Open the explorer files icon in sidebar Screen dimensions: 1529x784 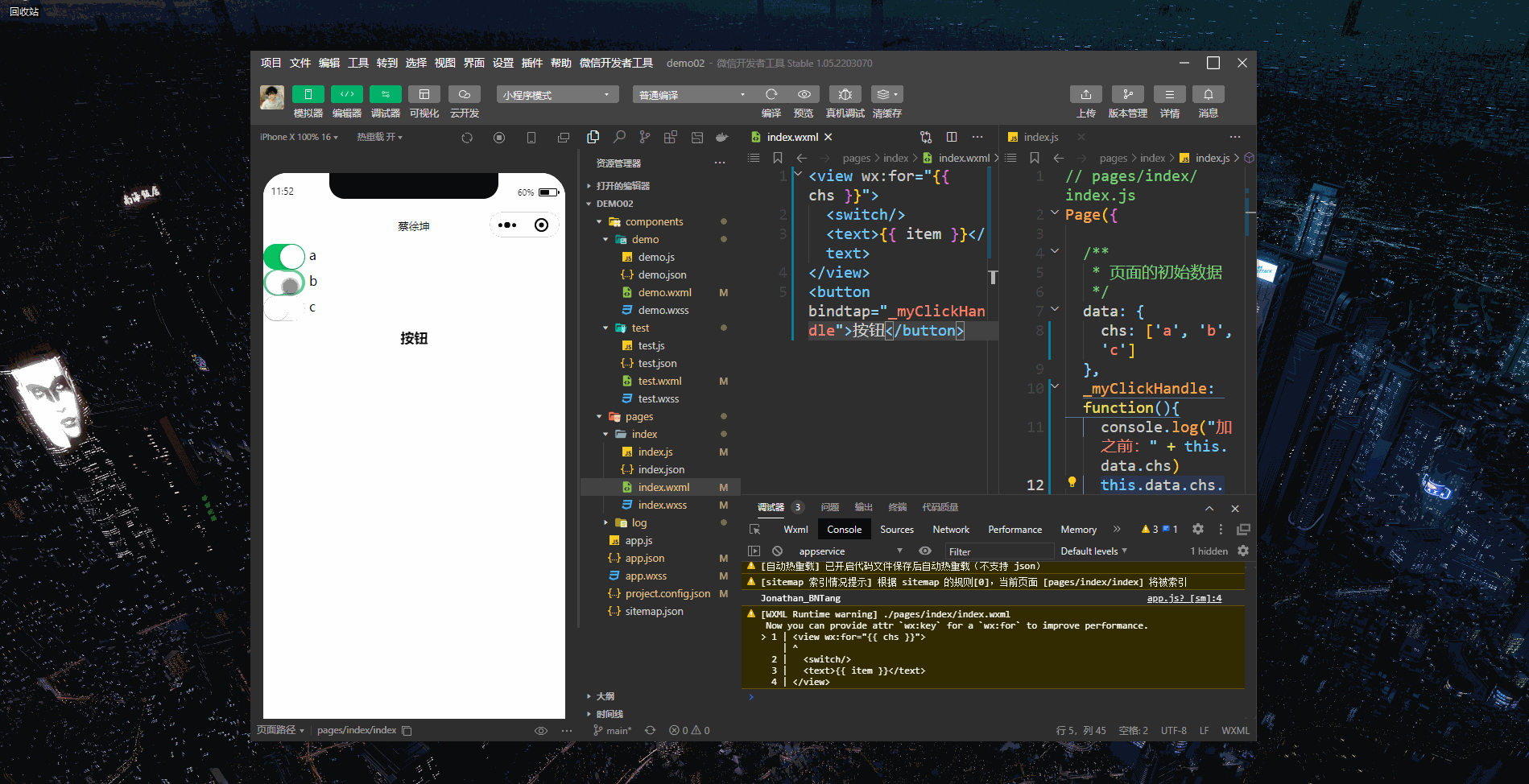pyautogui.click(x=593, y=137)
